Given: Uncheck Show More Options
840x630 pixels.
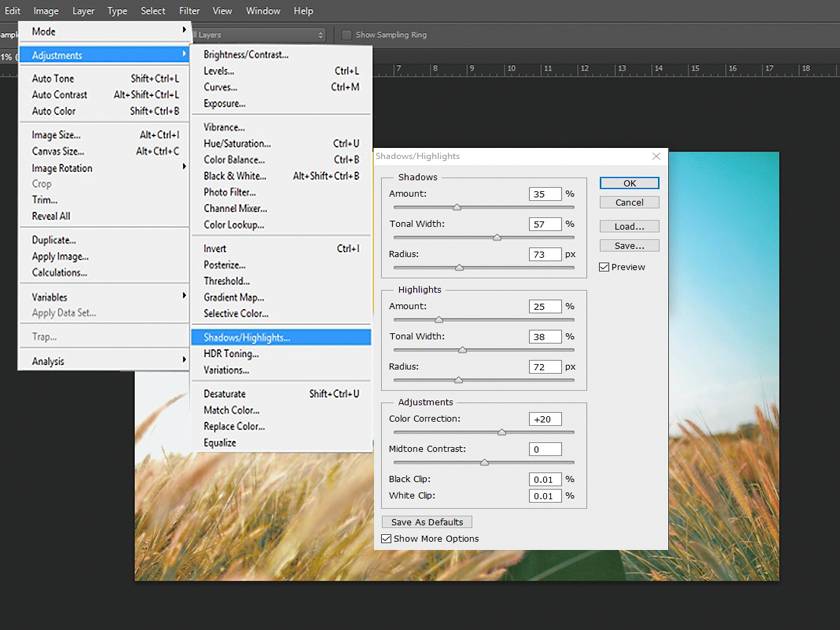Looking at the screenshot, I should click(x=387, y=539).
